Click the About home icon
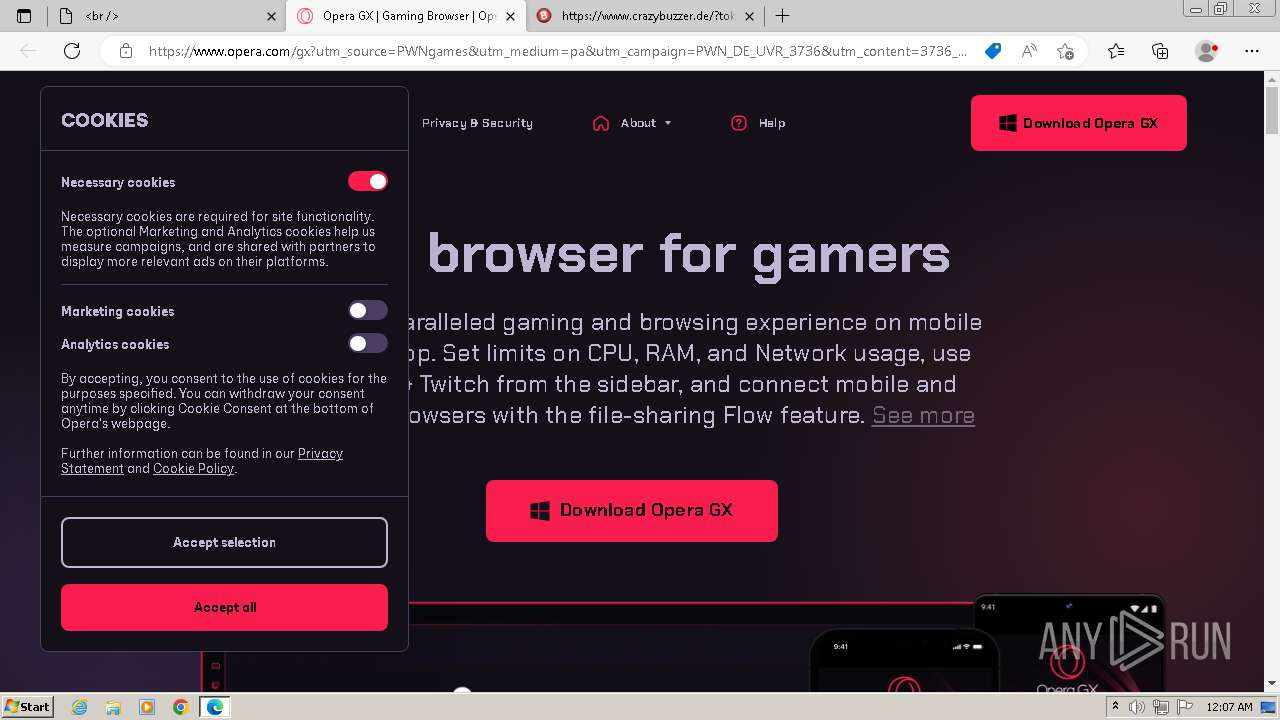1280x720 pixels. pyautogui.click(x=601, y=123)
